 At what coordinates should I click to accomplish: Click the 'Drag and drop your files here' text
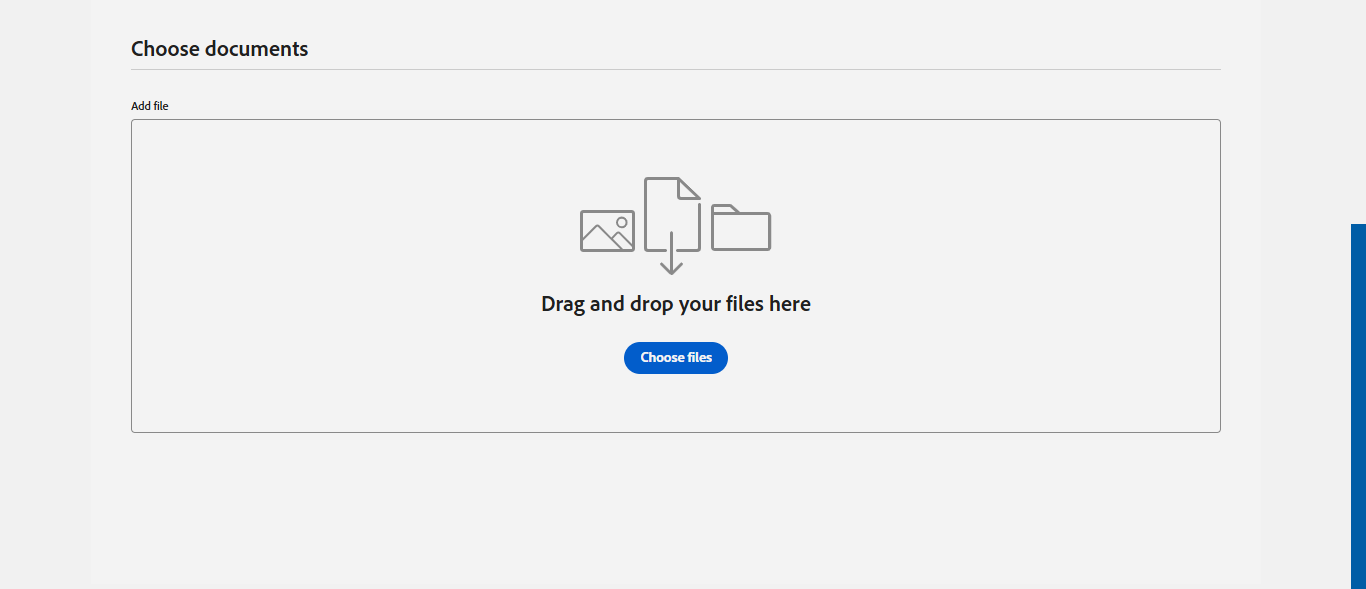pos(676,304)
